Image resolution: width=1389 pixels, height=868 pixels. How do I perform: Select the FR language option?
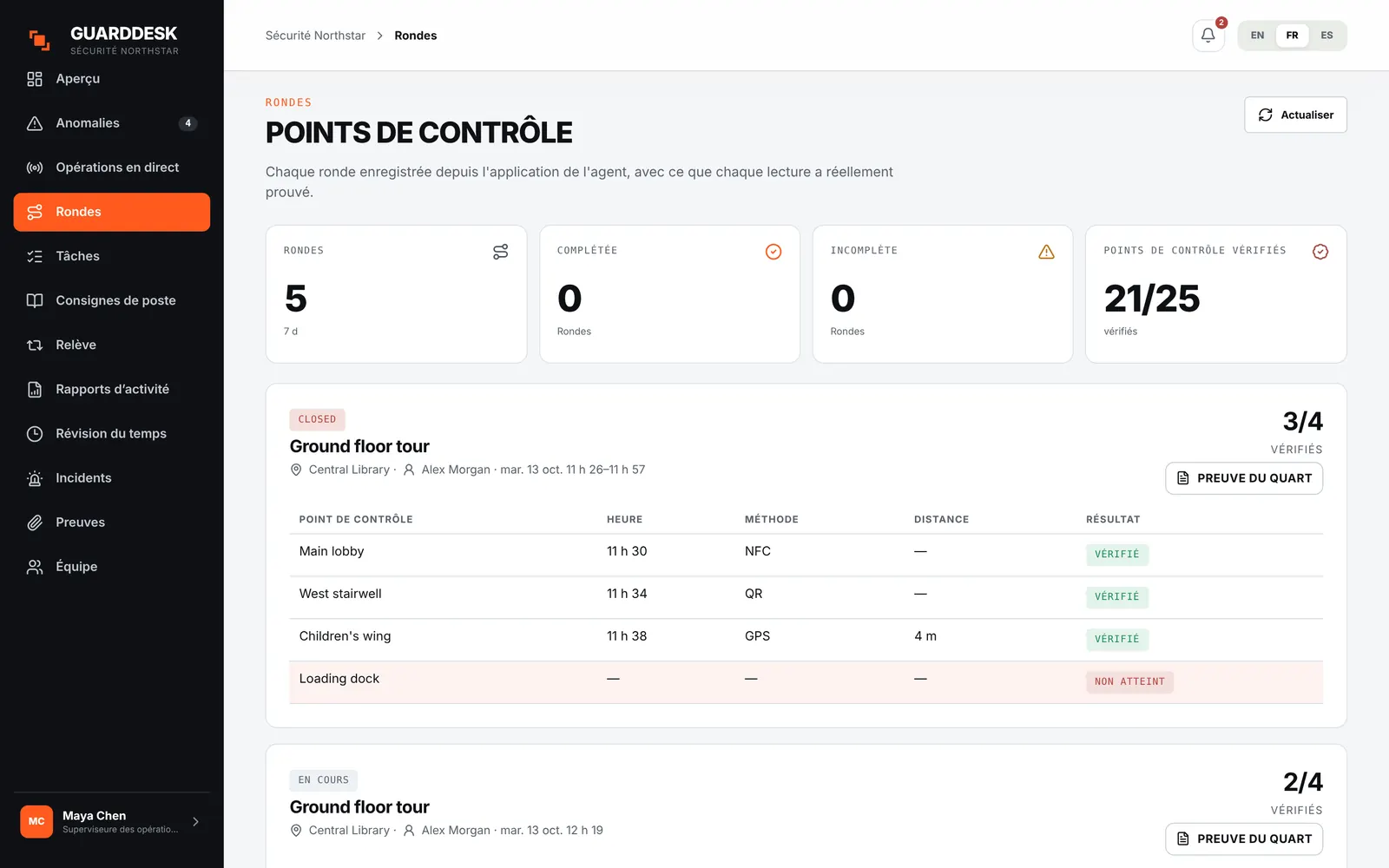point(1292,36)
